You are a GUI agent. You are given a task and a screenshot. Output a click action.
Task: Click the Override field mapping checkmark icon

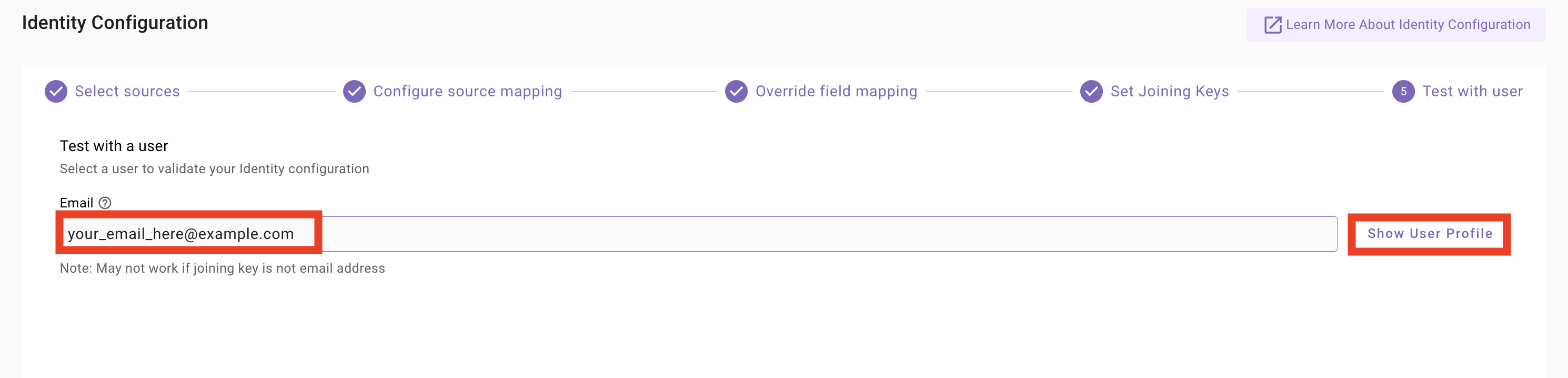[737, 91]
